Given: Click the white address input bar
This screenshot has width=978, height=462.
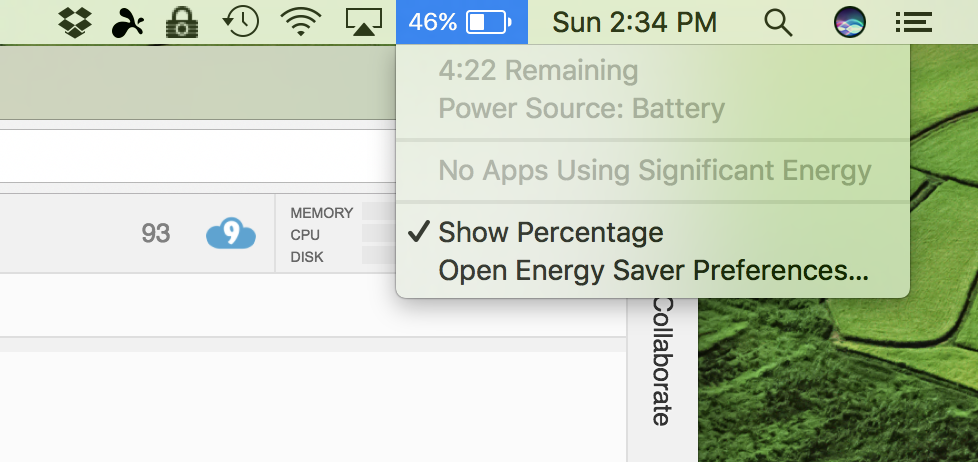Looking at the screenshot, I should click(198, 156).
